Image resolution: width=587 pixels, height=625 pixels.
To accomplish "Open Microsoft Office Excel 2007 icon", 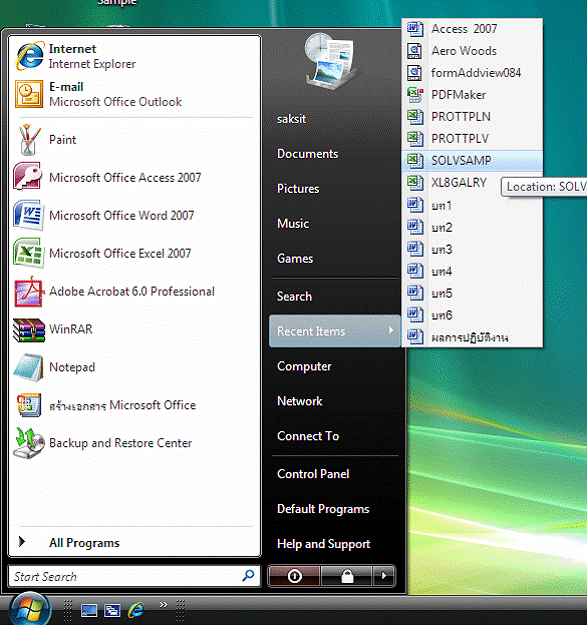I will [28, 253].
